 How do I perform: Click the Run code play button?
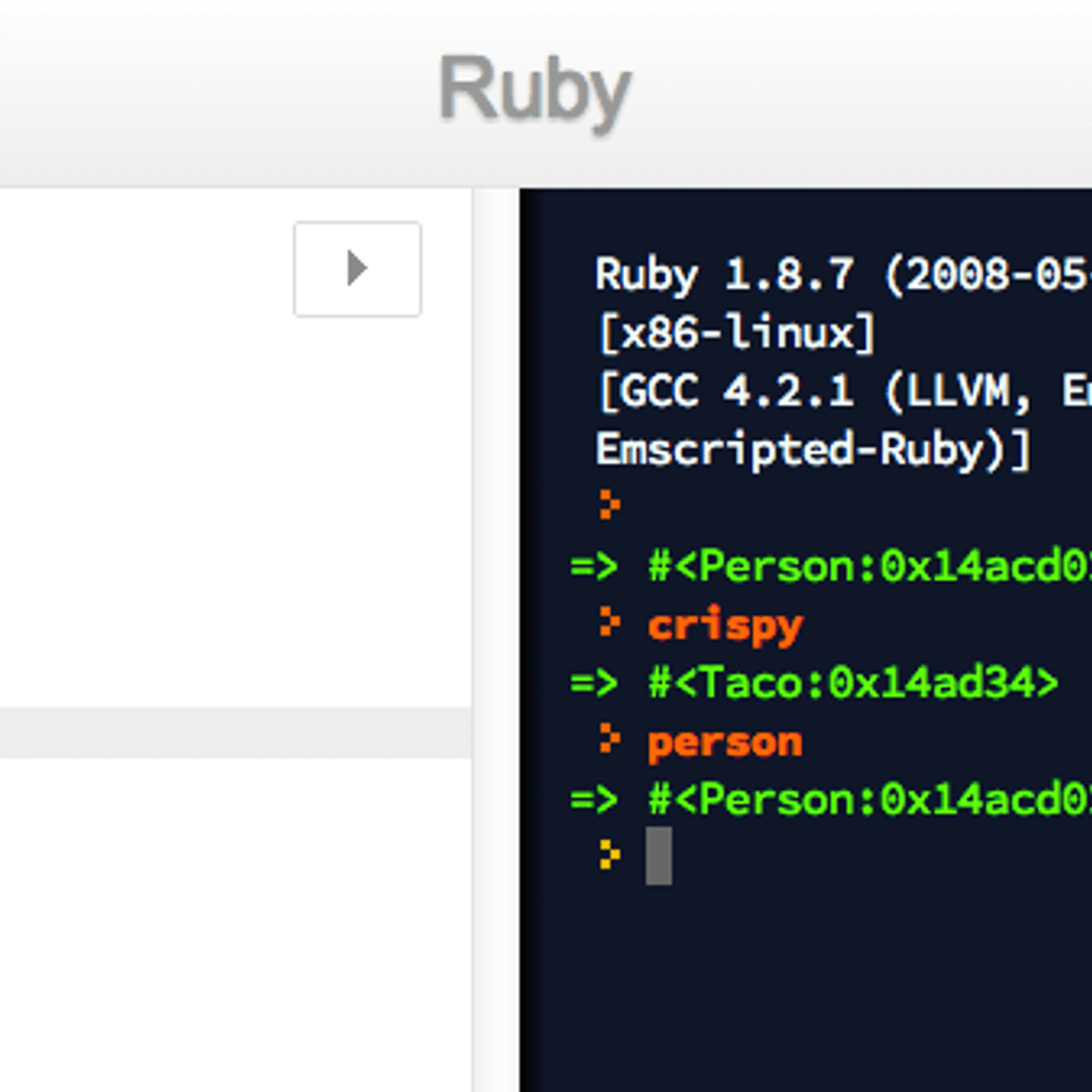click(357, 268)
